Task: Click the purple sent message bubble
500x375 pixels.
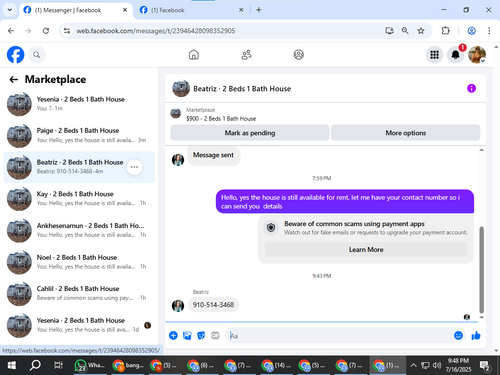Action: 345,202
